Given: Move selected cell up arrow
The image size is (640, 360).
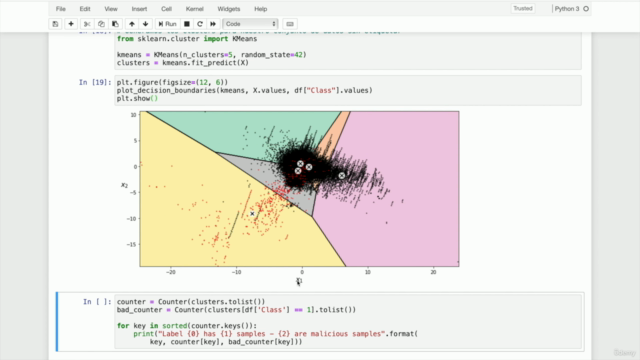Looking at the screenshot, I should (x=132, y=24).
